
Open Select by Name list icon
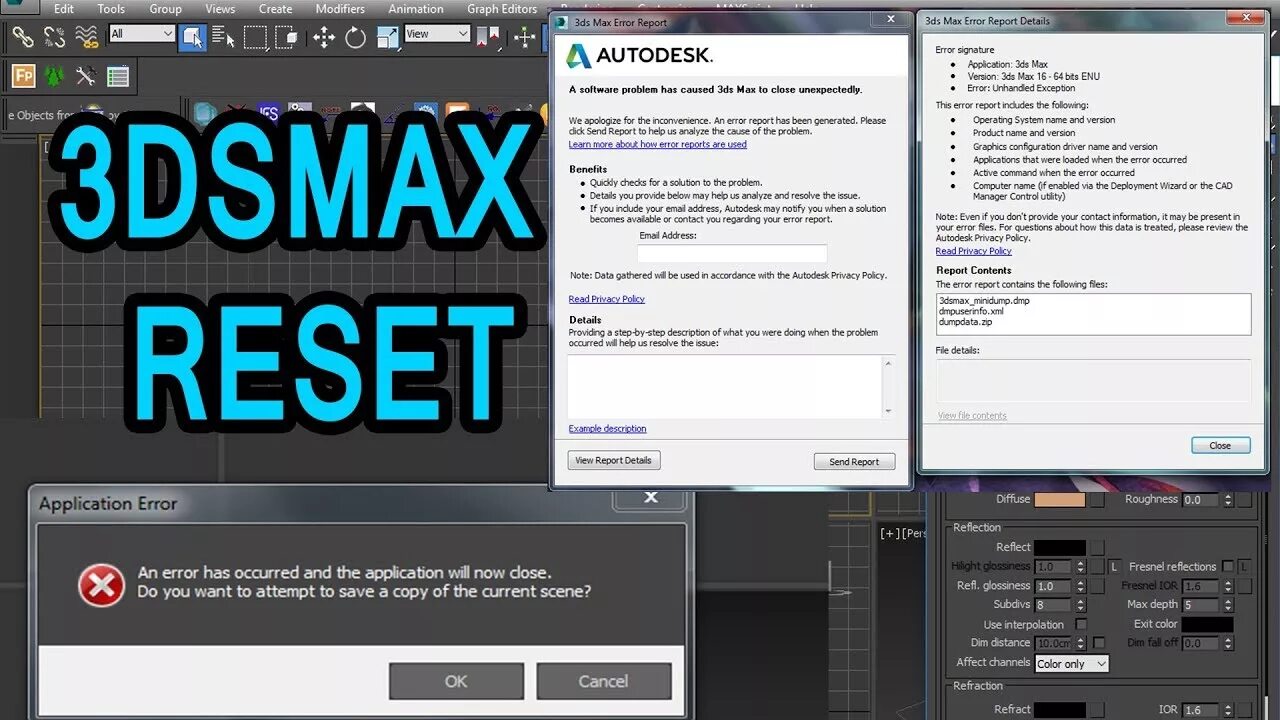[x=223, y=38]
